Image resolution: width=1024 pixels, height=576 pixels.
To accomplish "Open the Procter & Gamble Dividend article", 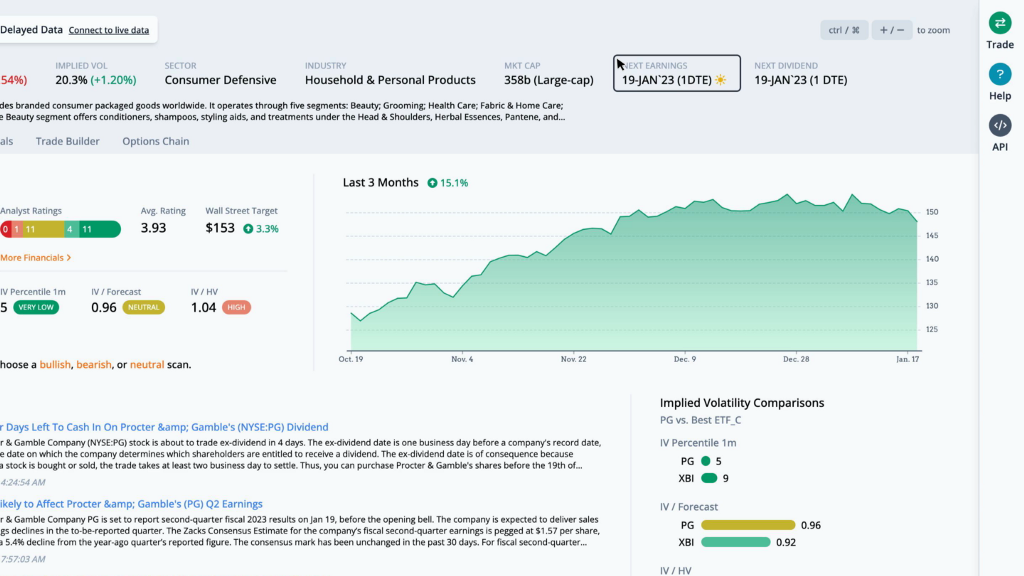I will [164, 427].
